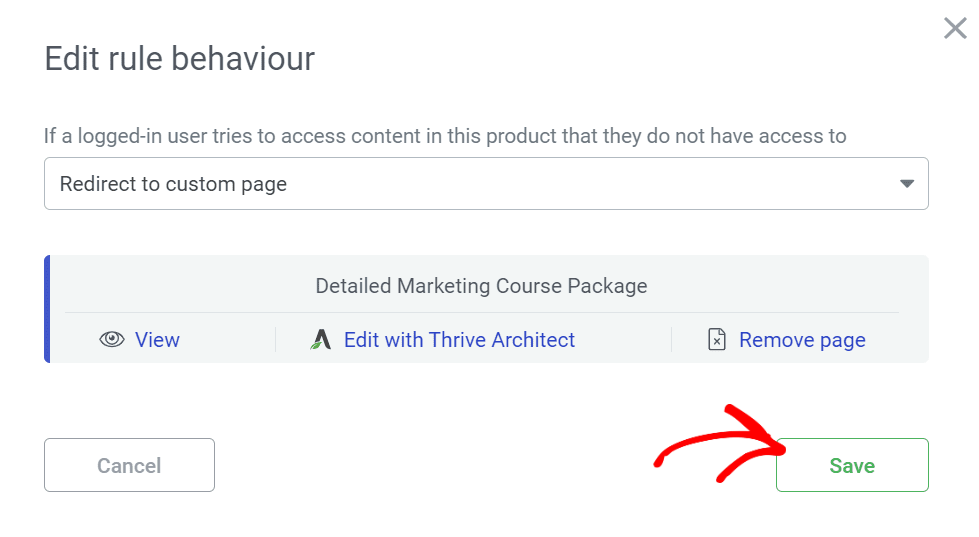This screenshot has width=979, height=537.
Task: Click the Detailed Marketing Course Package title
Action: coord(481,286)
